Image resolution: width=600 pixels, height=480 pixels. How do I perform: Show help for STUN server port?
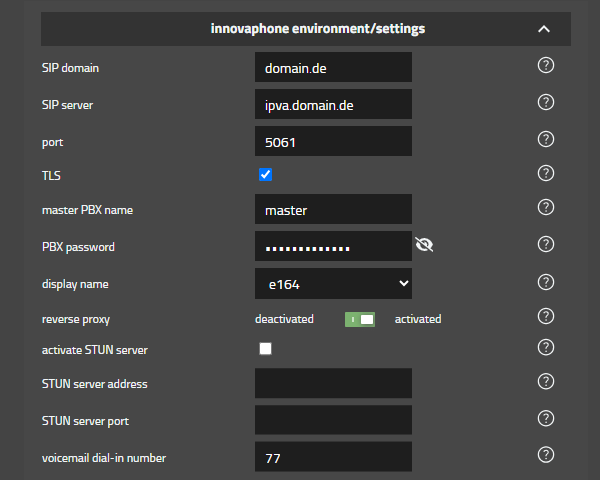(x=546, y=418)
